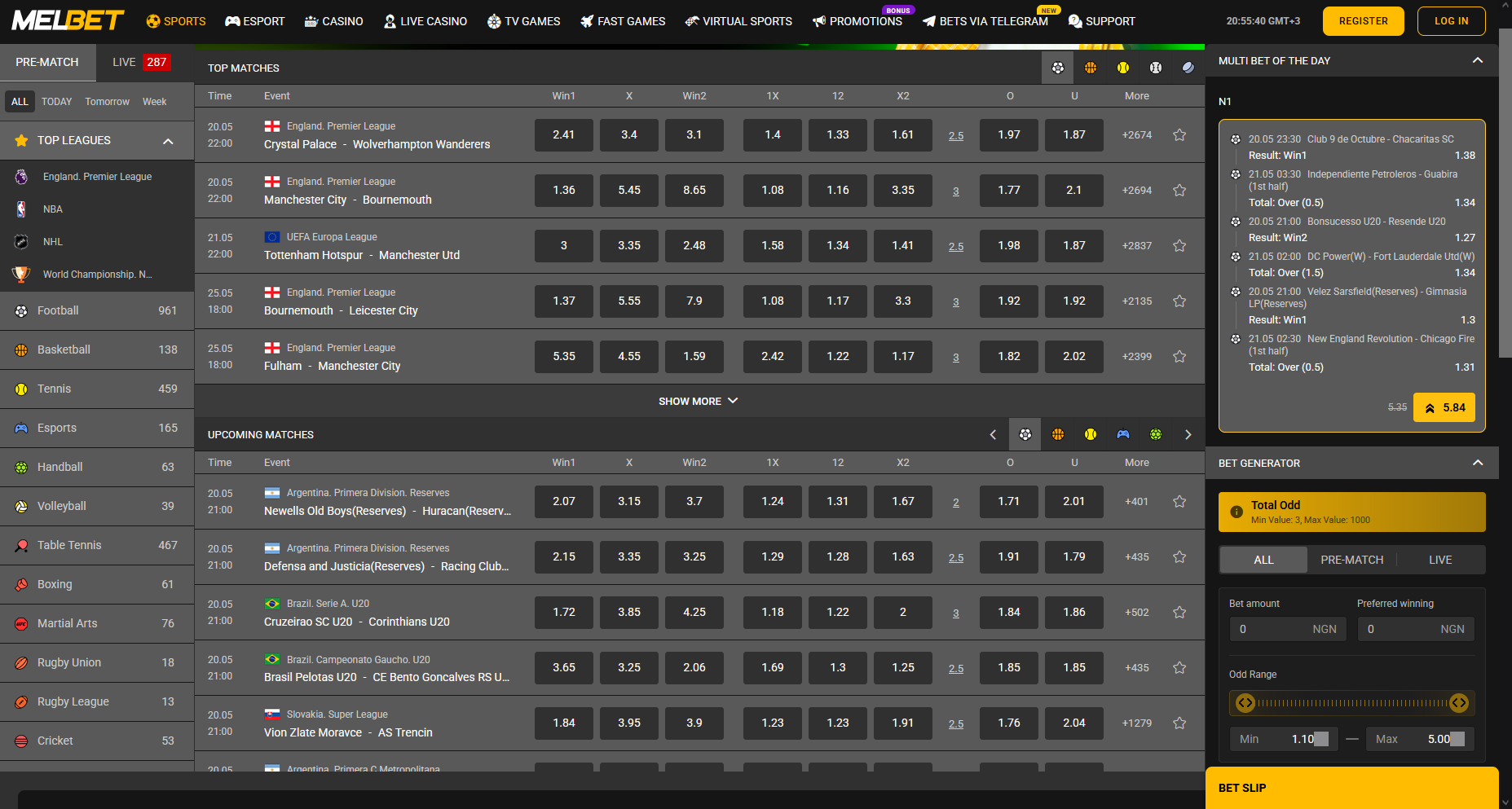This screenshot has height=809, width=1512.
Task: Adjust Odd Range right slider handle
Action: [x=1459, y=702]
